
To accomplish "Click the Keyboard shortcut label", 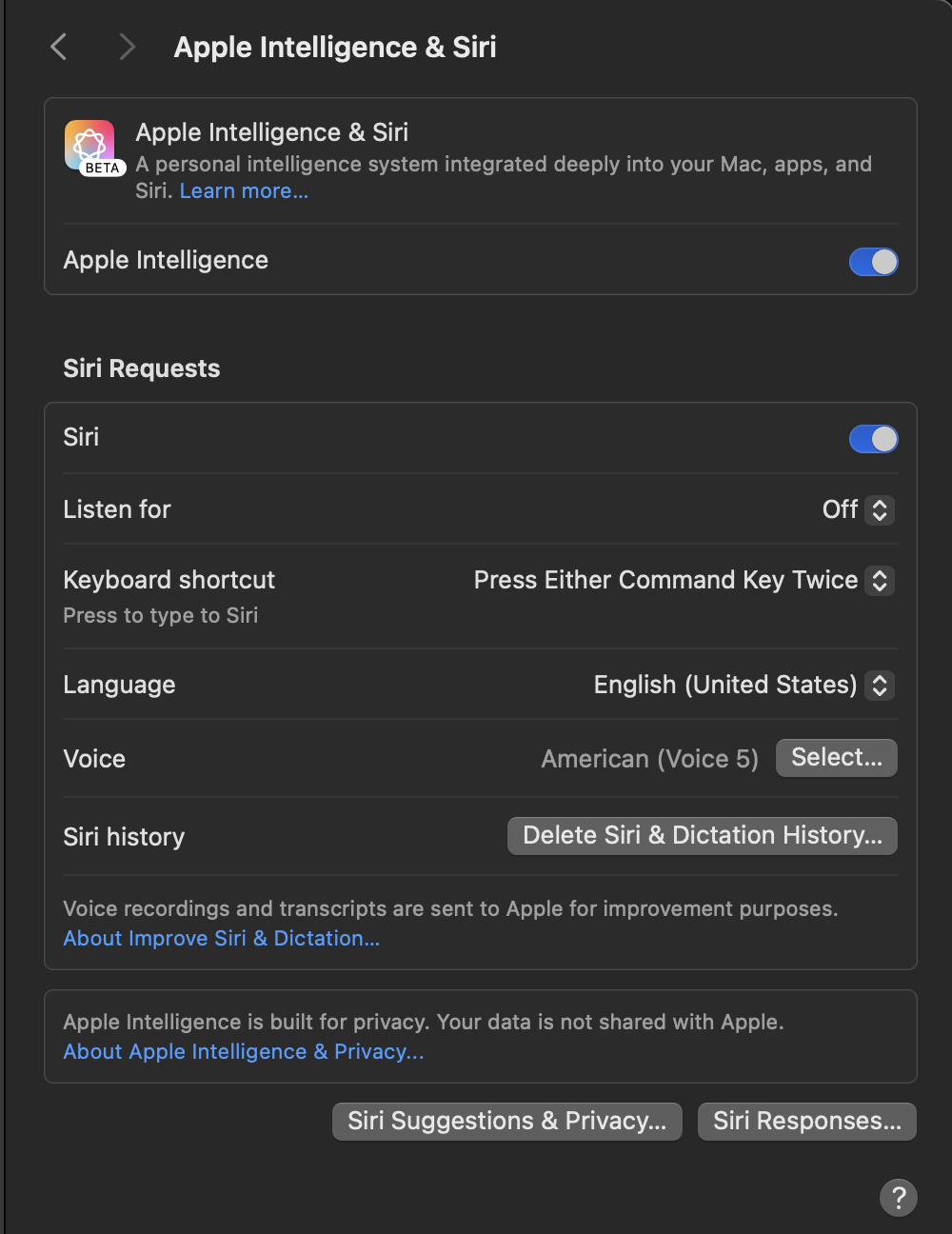I will coord(169,580).
